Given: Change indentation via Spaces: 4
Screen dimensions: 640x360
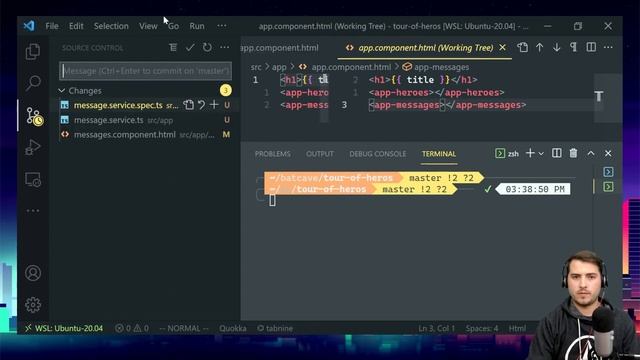Looking at the screenshot, I should click(x=482, y=328).
